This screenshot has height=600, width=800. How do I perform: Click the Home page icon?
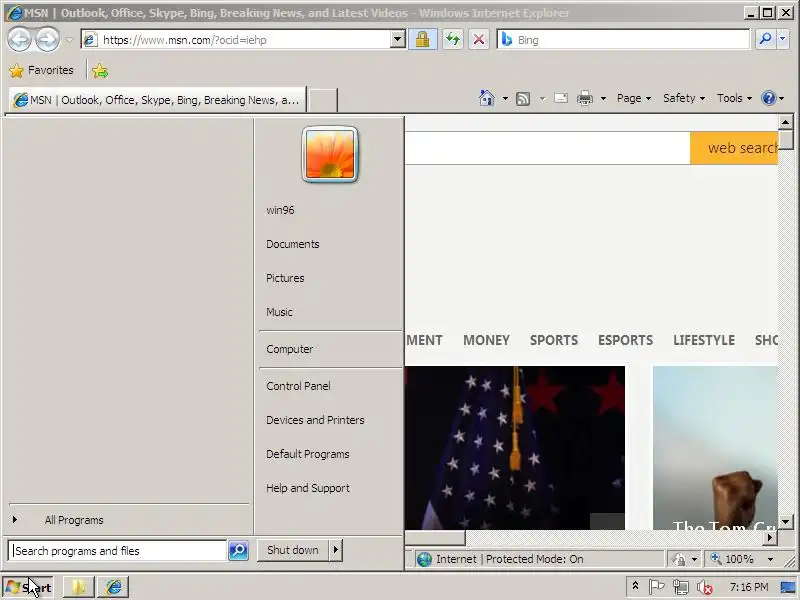(486, 98)
